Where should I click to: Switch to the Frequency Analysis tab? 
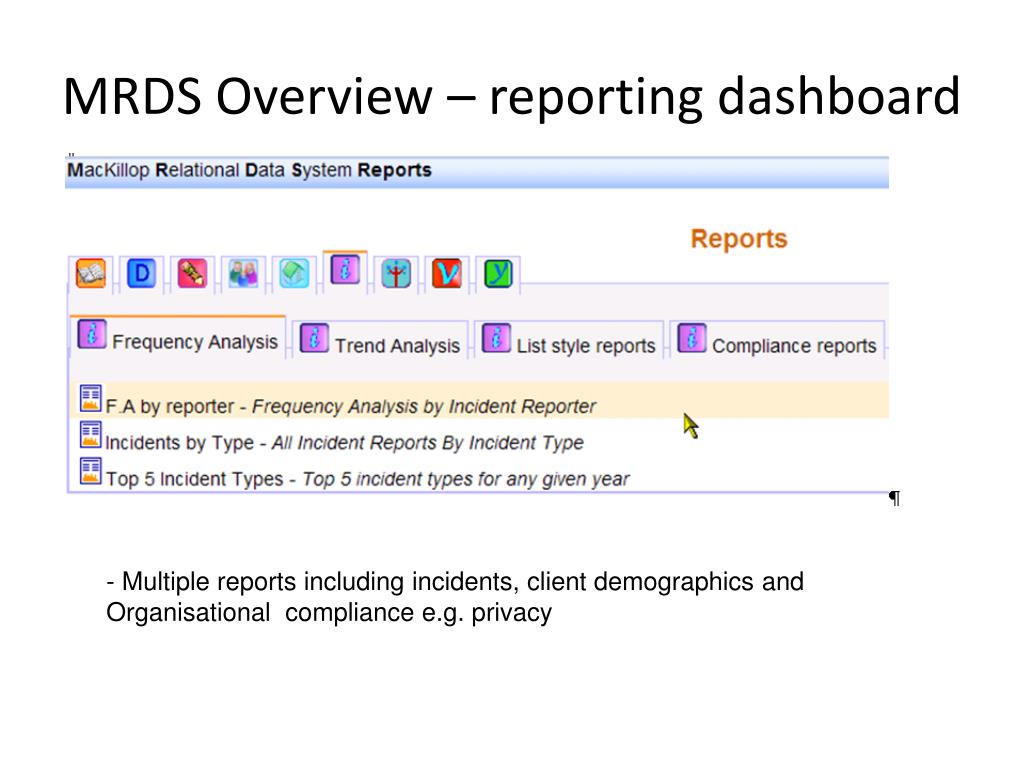pos(178,338)
